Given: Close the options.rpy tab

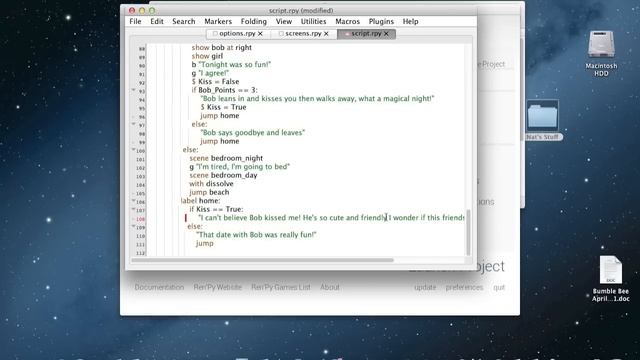Looking at the screenshot, I should [260, 33].
